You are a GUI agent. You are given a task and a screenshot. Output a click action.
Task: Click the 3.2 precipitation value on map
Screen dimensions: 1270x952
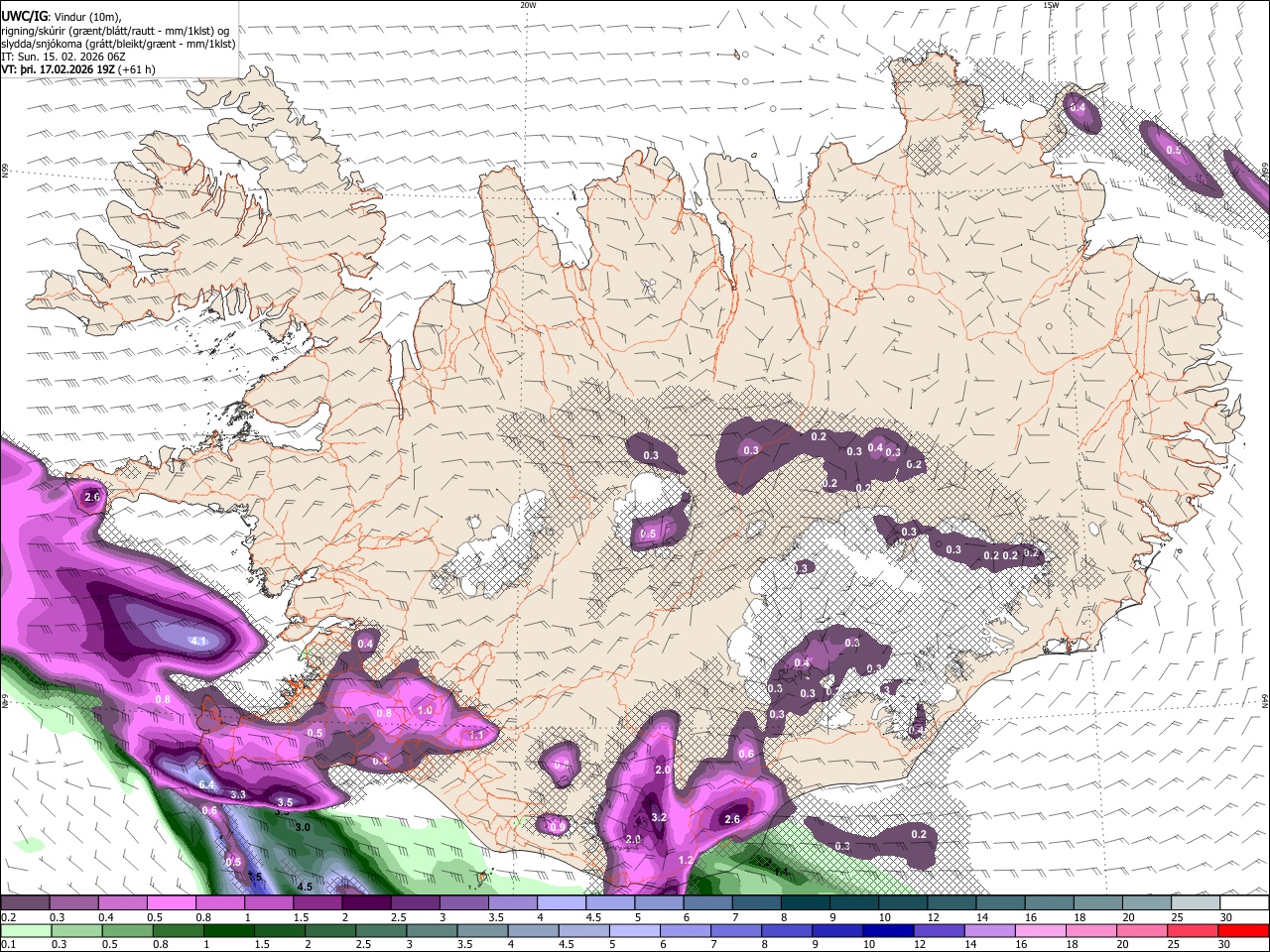[659, 817]
